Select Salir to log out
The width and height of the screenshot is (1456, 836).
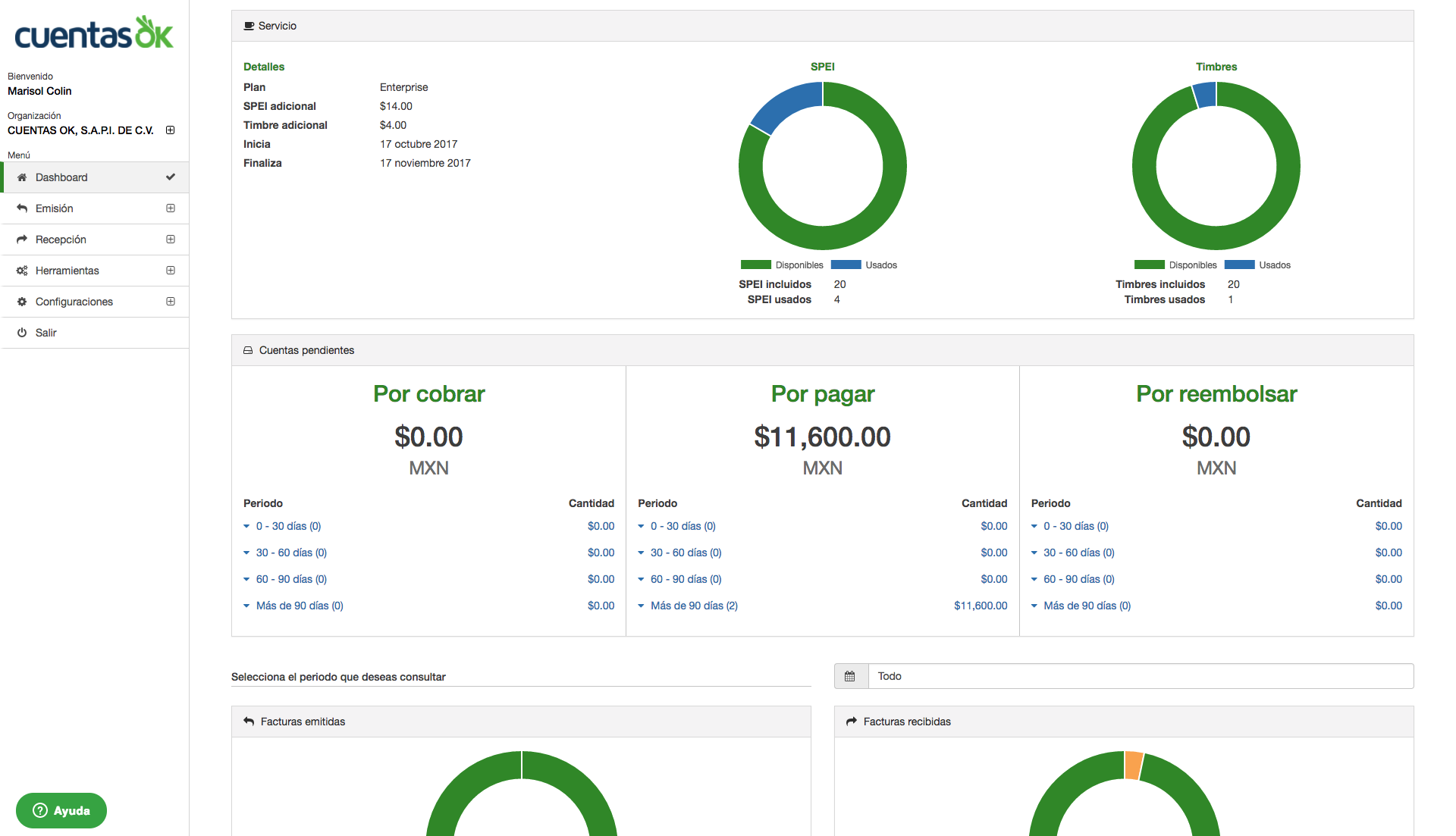click(96, 333)
